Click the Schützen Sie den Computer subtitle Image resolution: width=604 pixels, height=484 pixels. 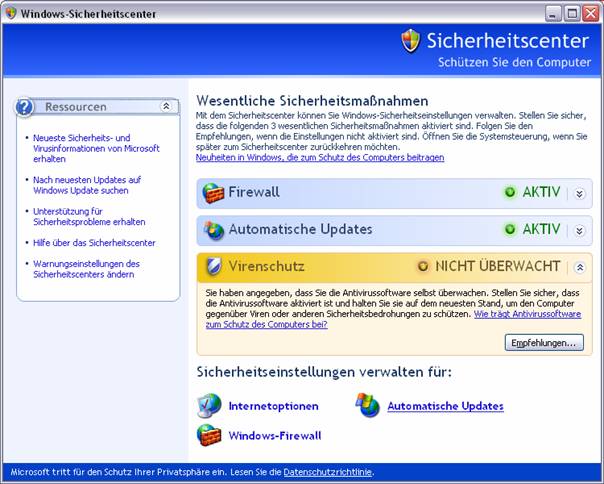514,62
